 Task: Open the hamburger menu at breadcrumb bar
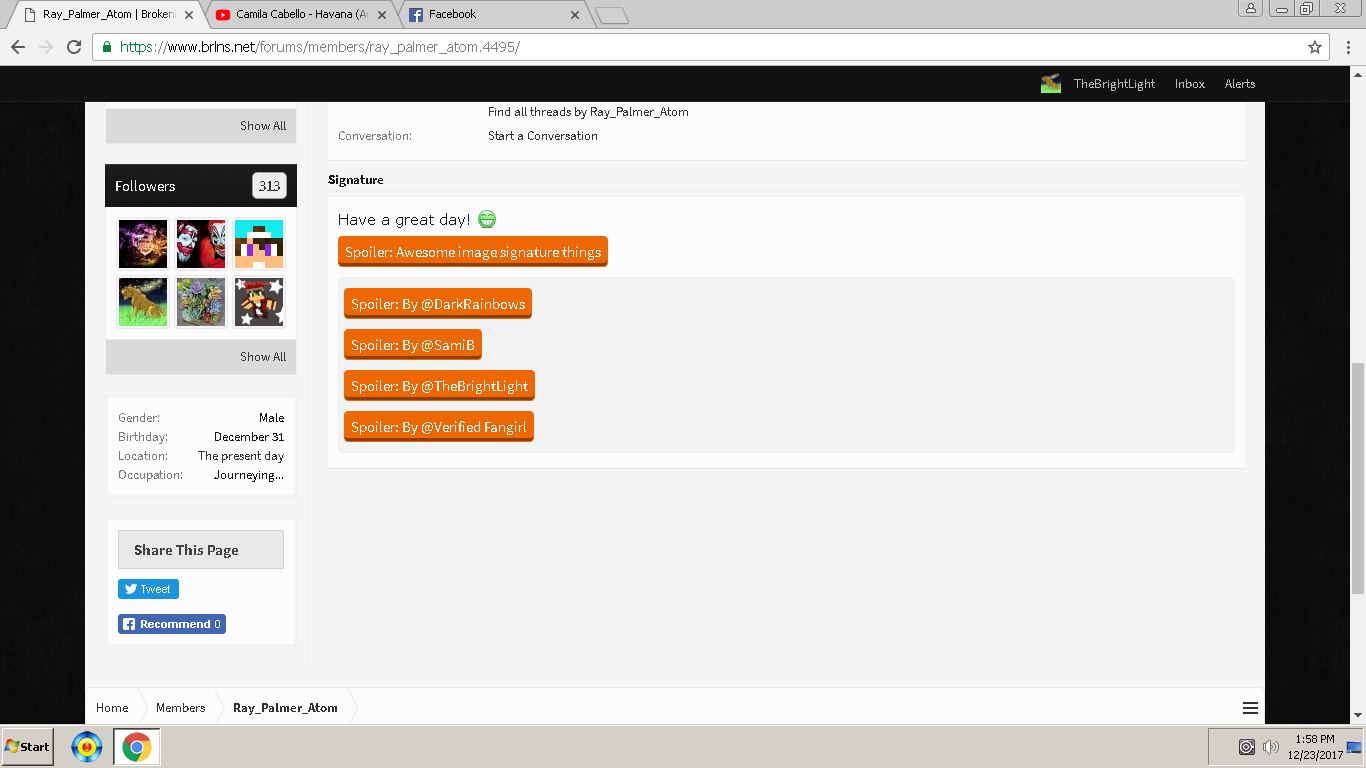pyautogui.click(x=1250, y=708)
